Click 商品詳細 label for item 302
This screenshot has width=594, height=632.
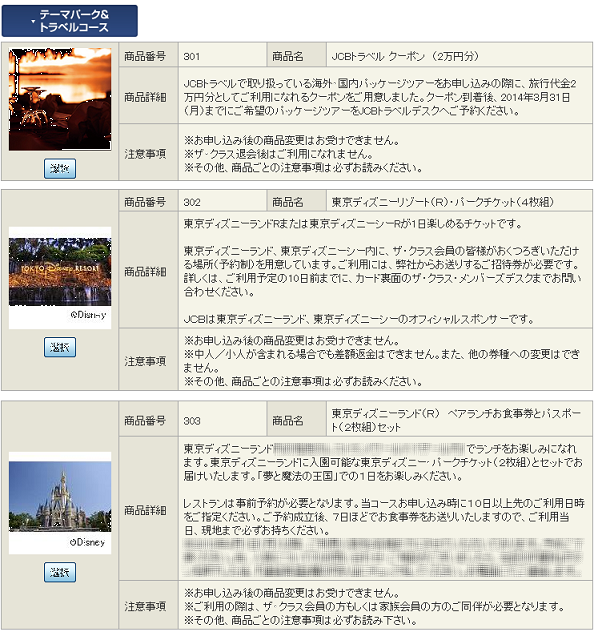click(145, 272)
